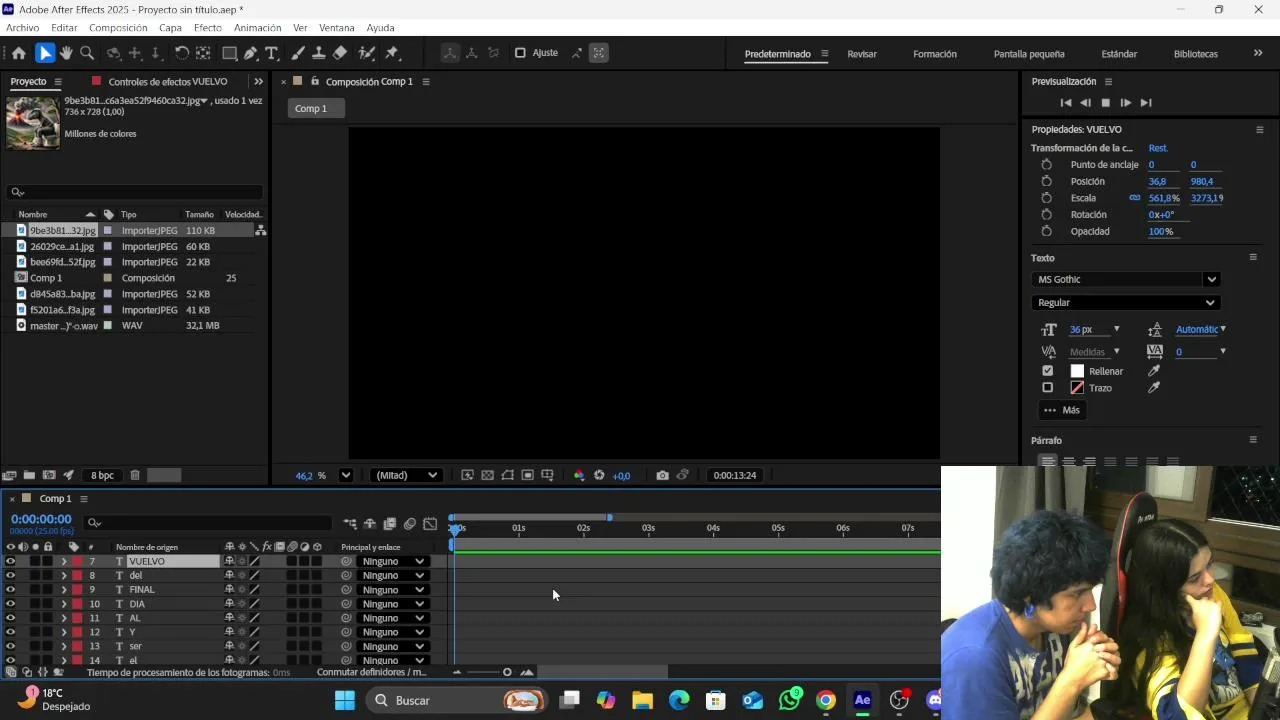Reset exposure in the viewer footer
The width and height of the screenshot is (1280, 720).
pyautogui.click(x=599, y=476)
